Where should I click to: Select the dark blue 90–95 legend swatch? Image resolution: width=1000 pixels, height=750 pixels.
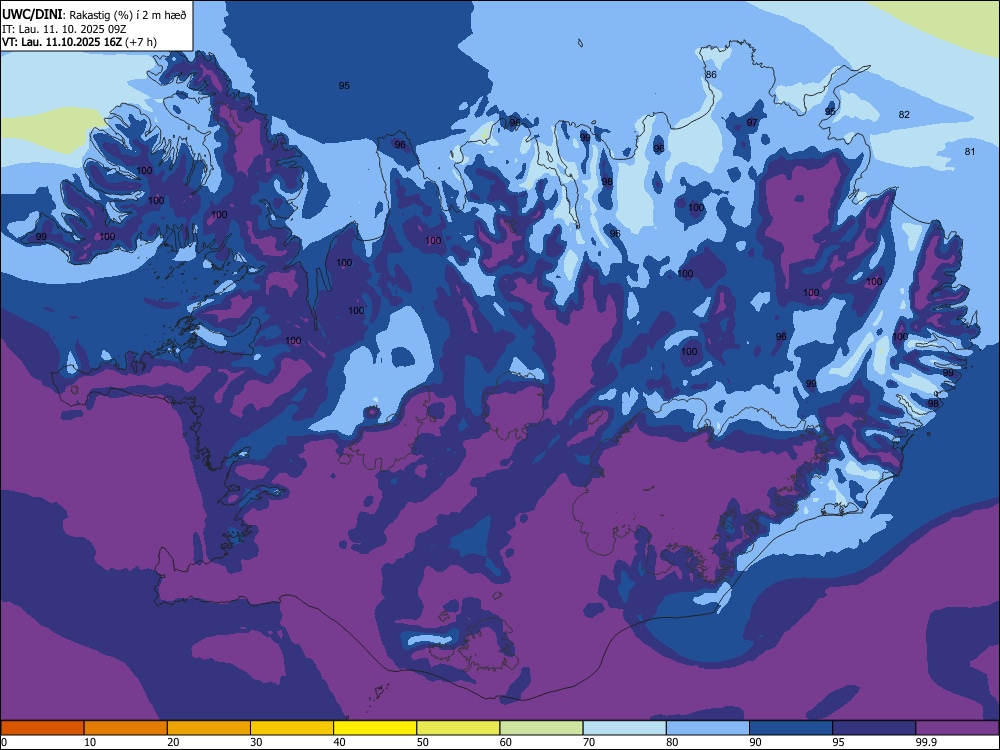coord(791,728)
